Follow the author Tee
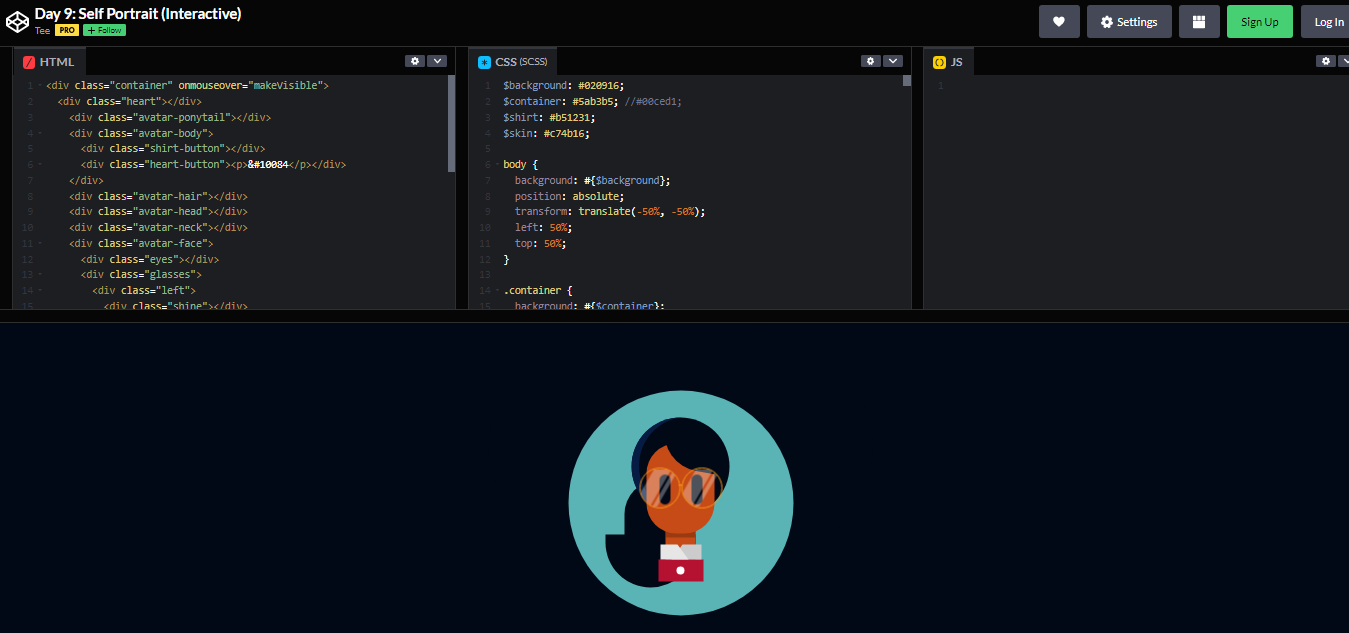 click(x=104, y=30)
